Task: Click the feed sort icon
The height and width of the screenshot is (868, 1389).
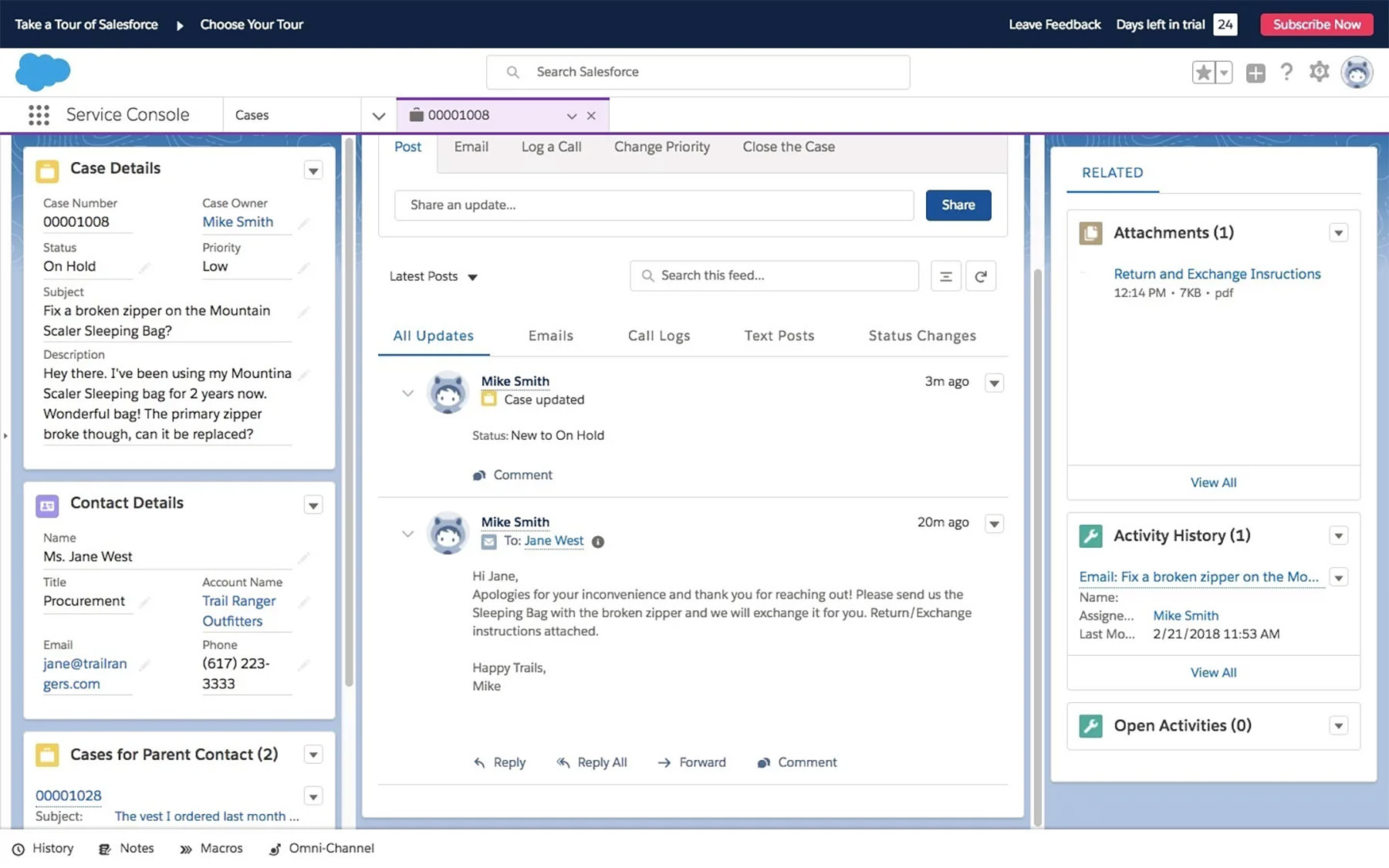Action: tap(945, 275)
